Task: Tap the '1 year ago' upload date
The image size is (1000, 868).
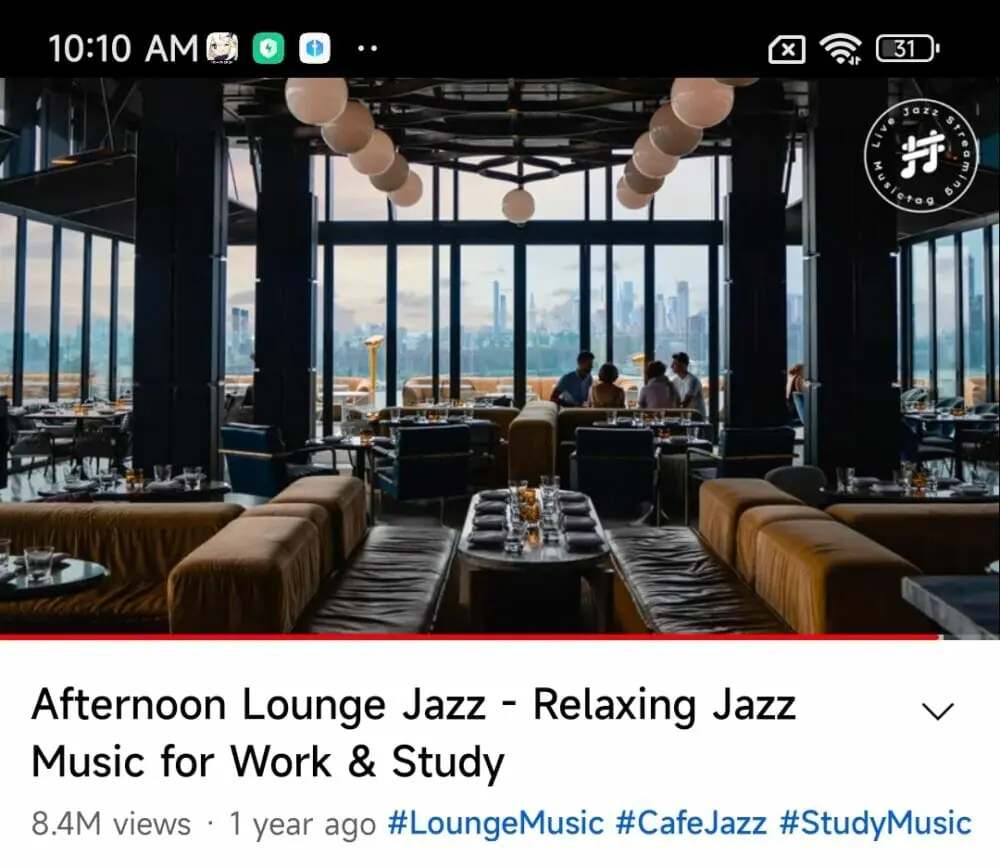Action: 302,823
